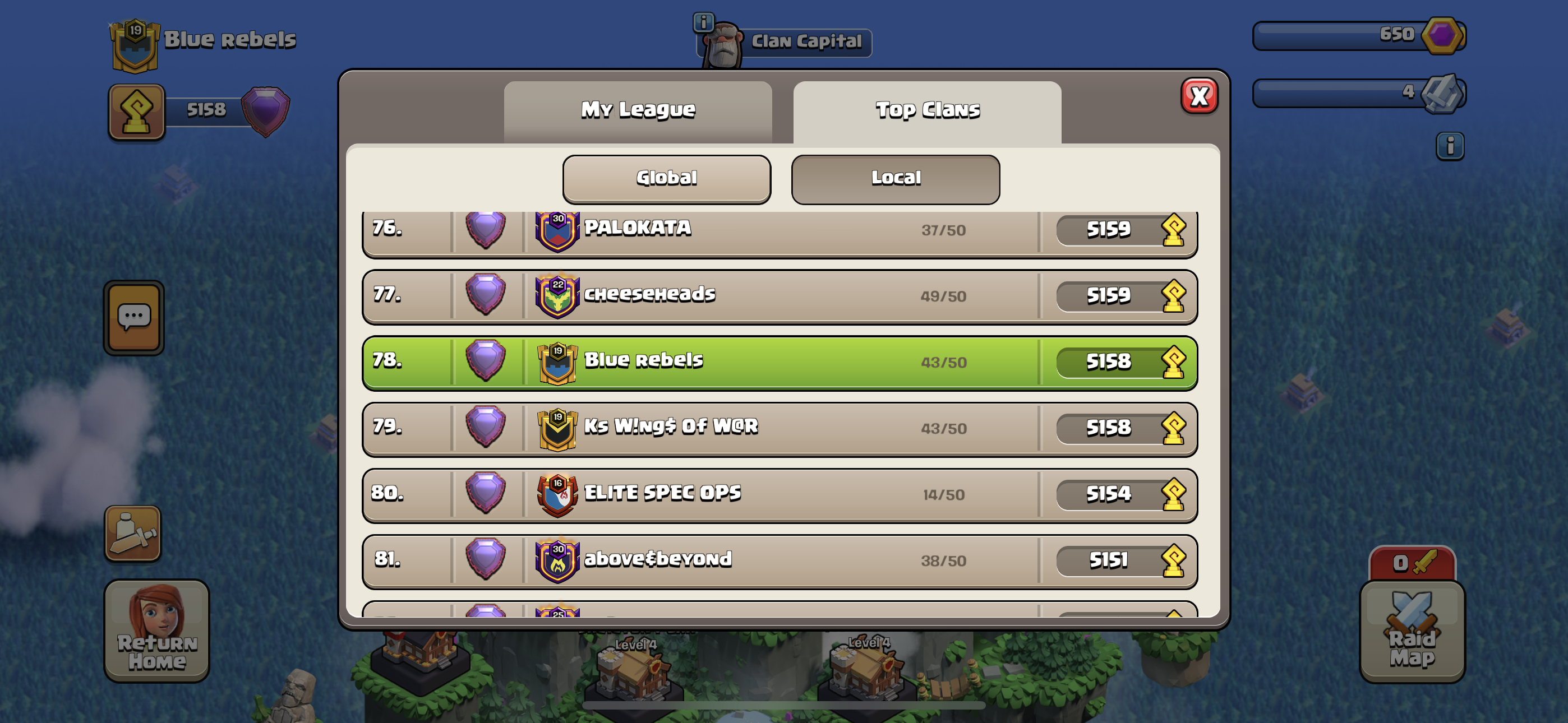
Task: Switch to the Top Clans tab
Action: (927, 112)
